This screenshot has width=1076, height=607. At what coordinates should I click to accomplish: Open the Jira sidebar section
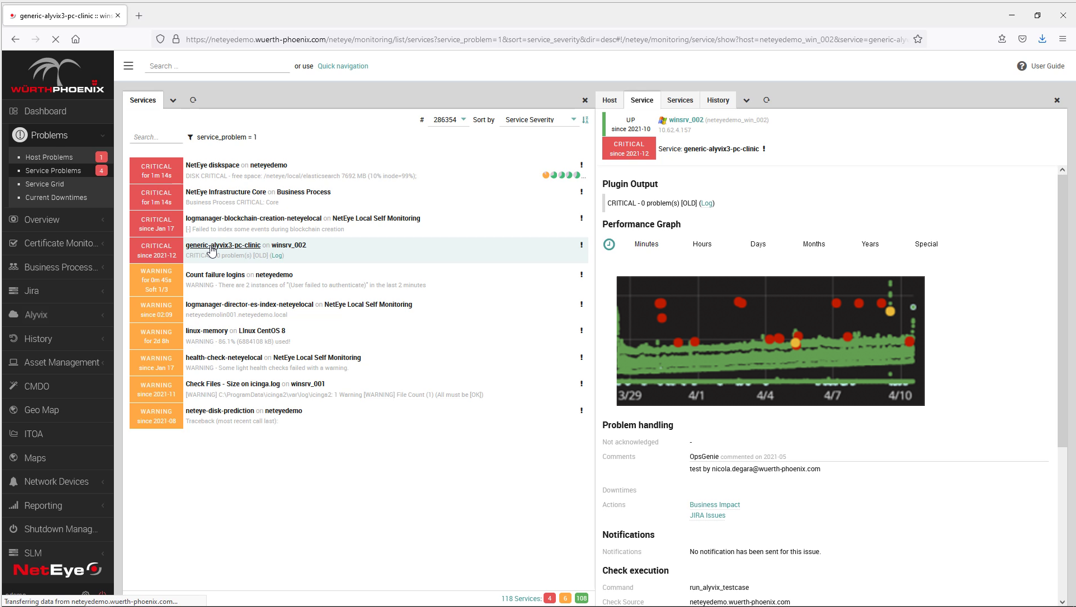pyautogui.click(x=32, y=291)
